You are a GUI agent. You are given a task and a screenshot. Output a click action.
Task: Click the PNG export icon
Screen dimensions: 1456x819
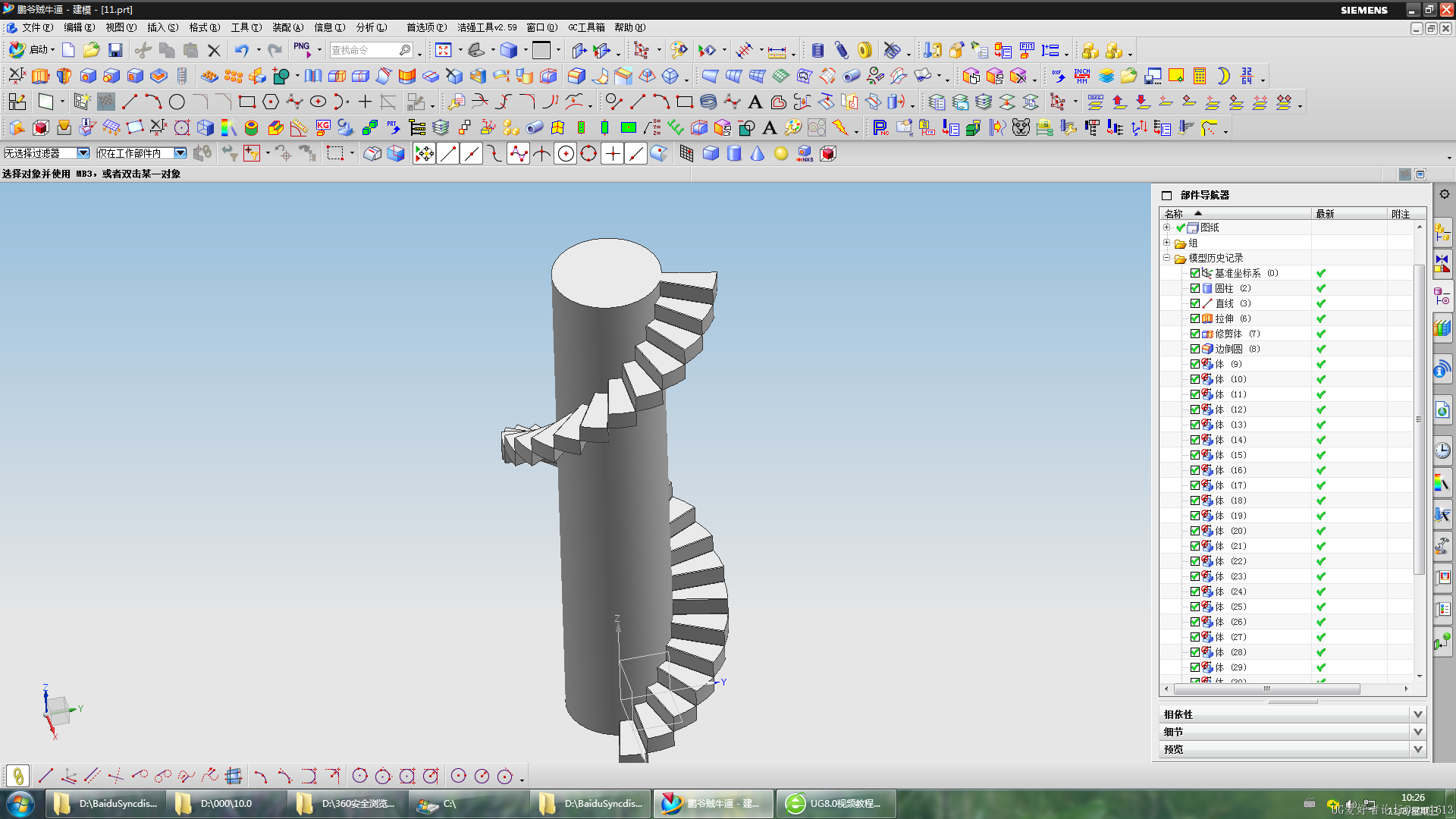pyautogui.click(x=302, y=50)
